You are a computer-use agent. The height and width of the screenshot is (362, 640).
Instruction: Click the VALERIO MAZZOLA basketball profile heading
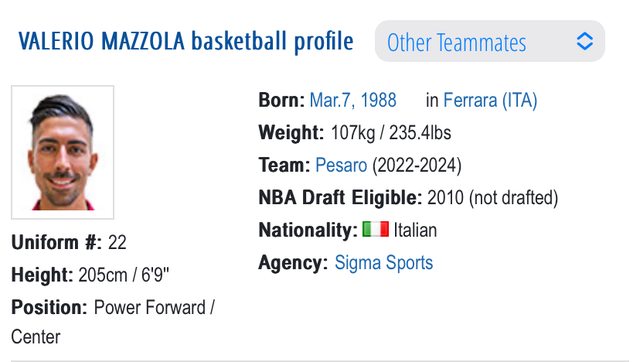click(x=186, y=42)
